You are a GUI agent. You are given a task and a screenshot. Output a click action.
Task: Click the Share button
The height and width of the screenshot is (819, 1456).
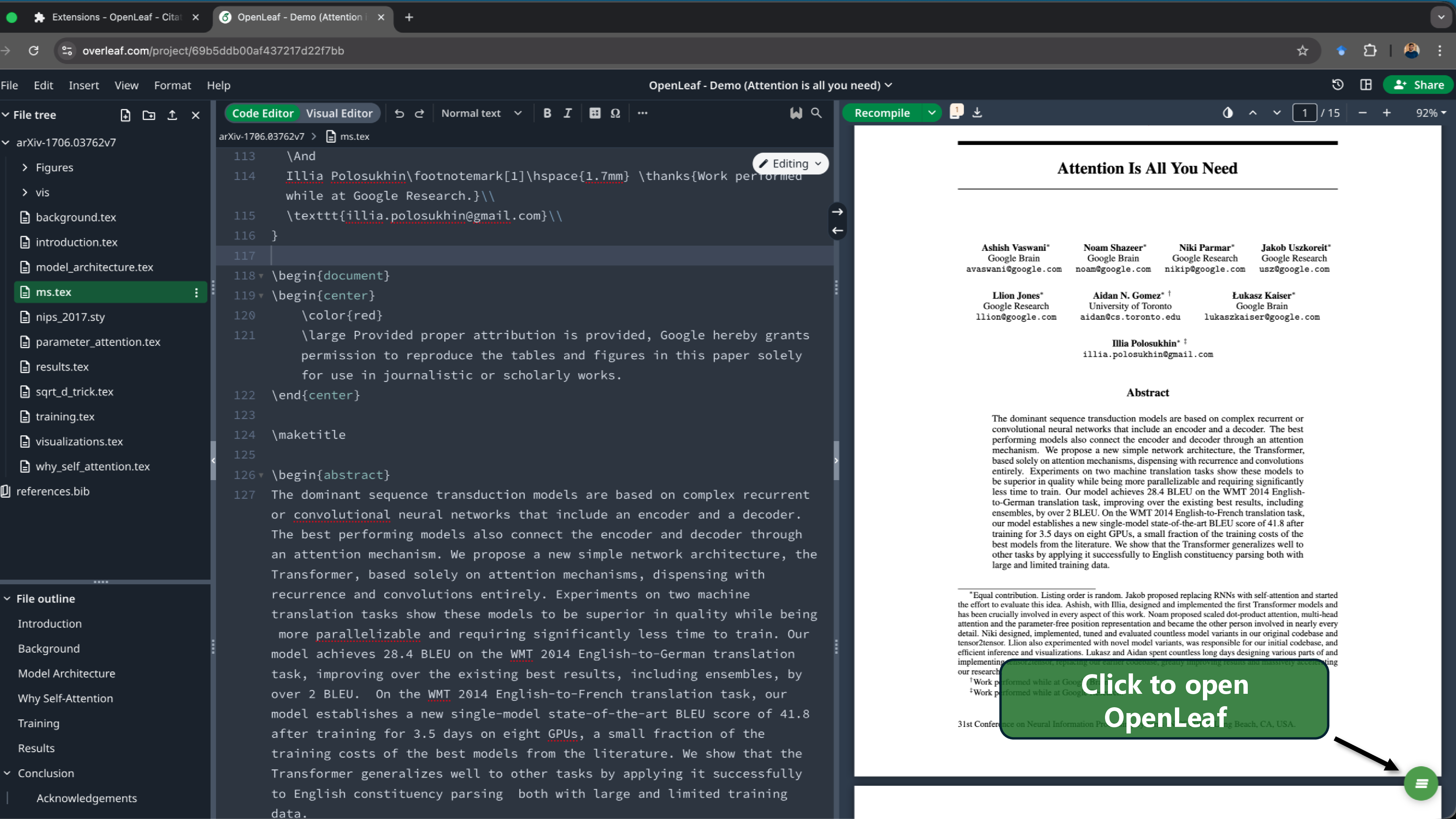(x=1419, y=85)
